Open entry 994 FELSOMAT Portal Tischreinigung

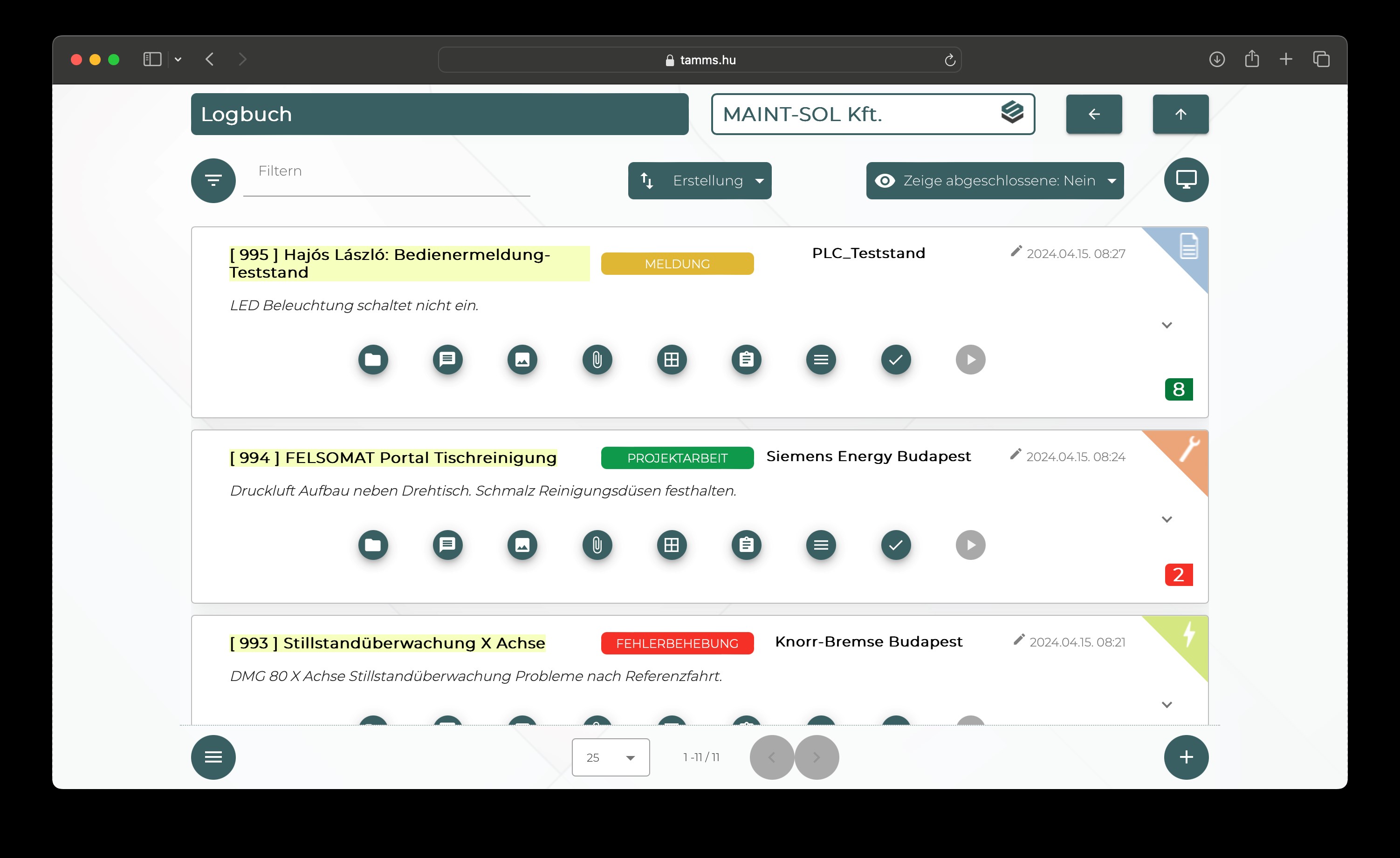click(392, 458)
